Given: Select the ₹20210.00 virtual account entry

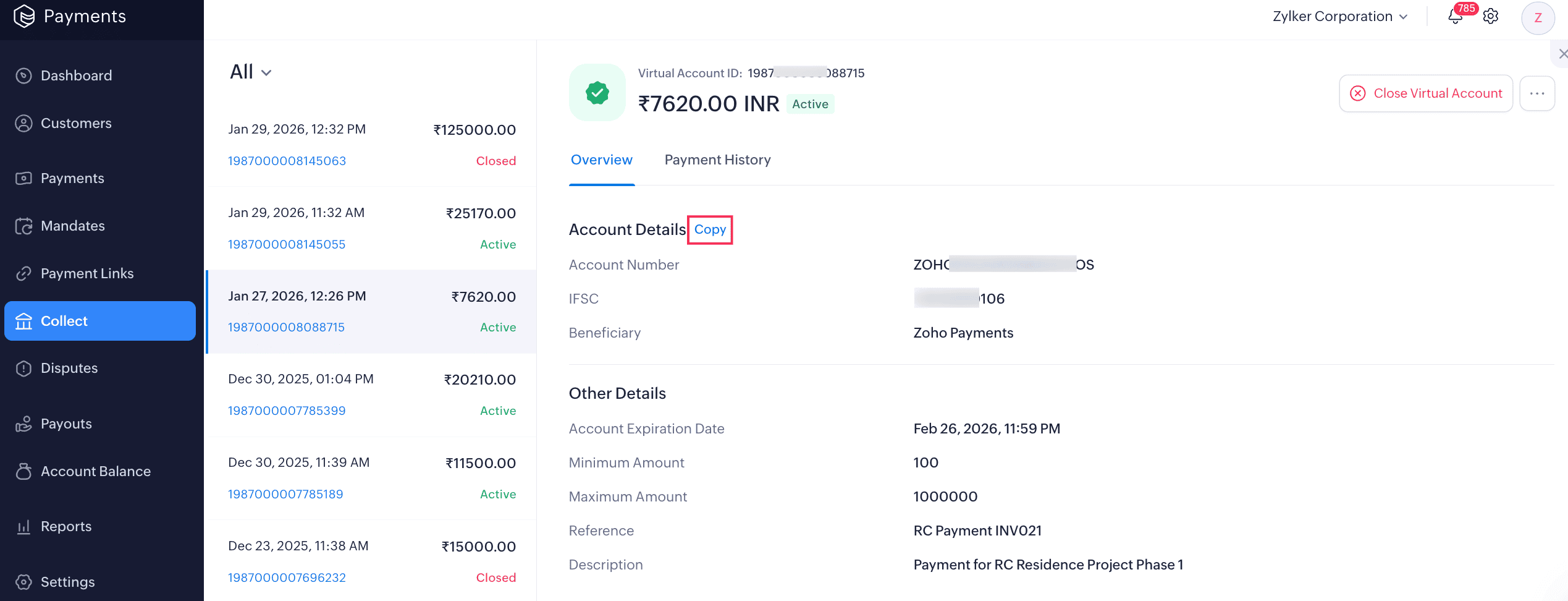Looking at the screenshot, I should pyautogui.click(x=371, y=394).
